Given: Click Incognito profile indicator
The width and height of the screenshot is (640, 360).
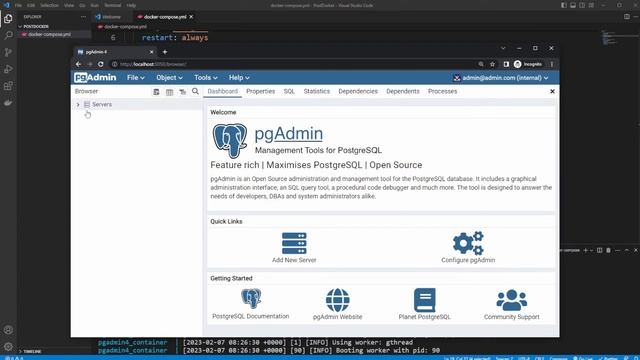Looking at the screenshot, I should pos(528,64).
